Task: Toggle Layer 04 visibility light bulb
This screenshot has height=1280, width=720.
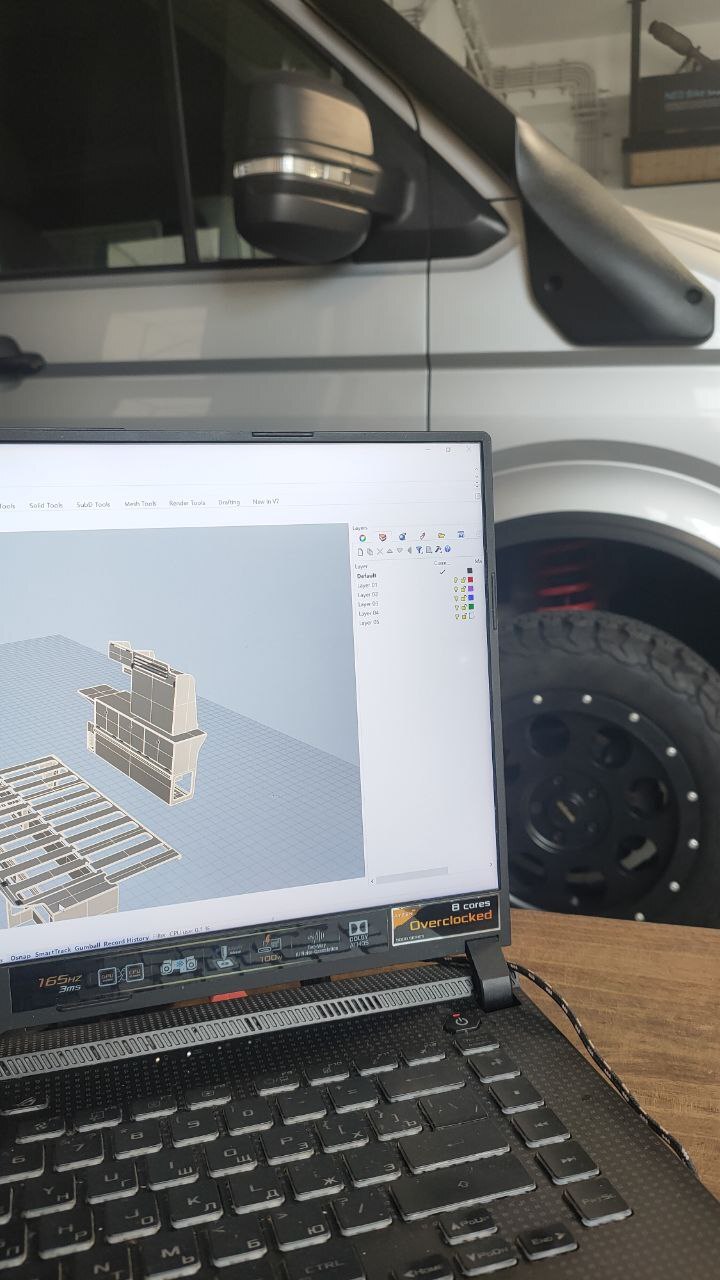Action: [x=456, y=608]
